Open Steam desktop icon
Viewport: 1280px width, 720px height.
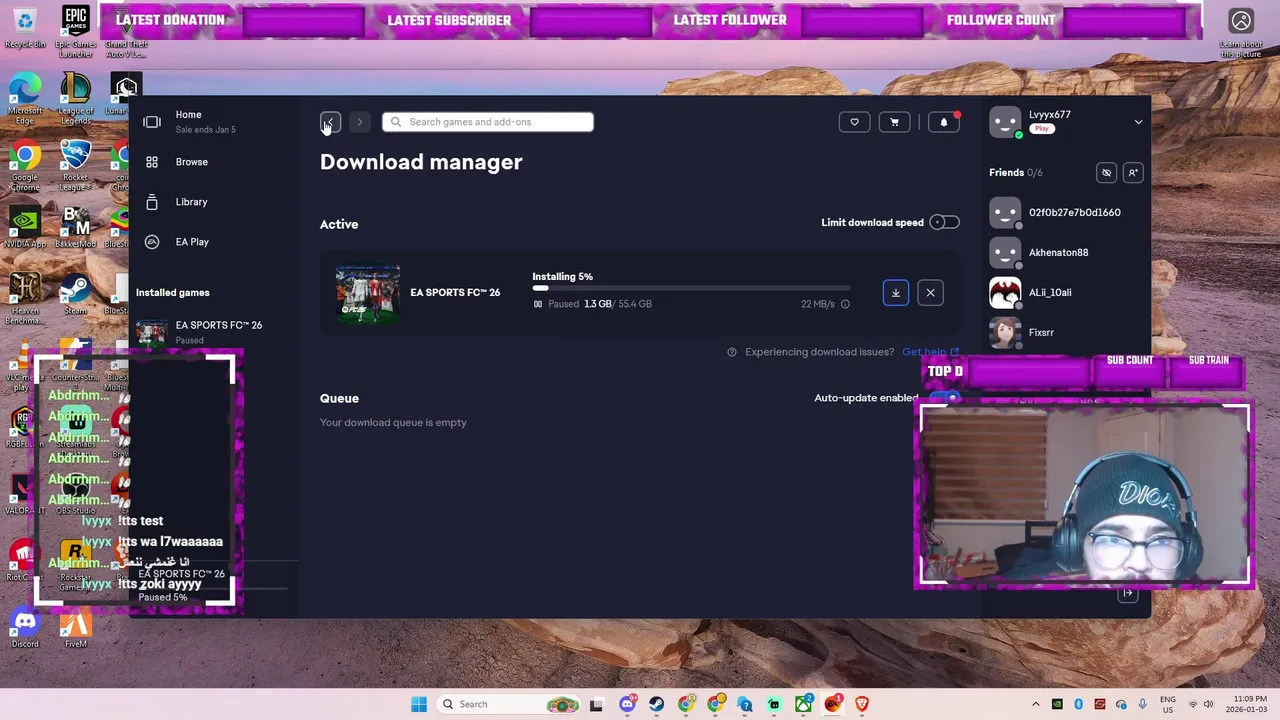[x=76, y=293]
